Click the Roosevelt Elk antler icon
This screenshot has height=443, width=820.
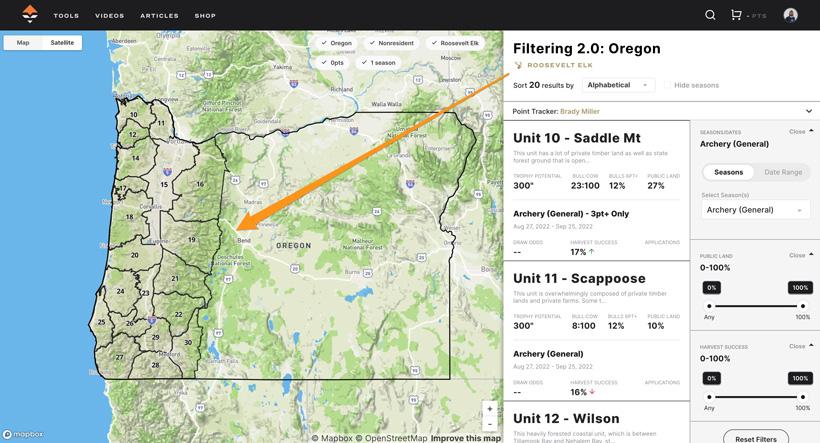coord(518,65)
